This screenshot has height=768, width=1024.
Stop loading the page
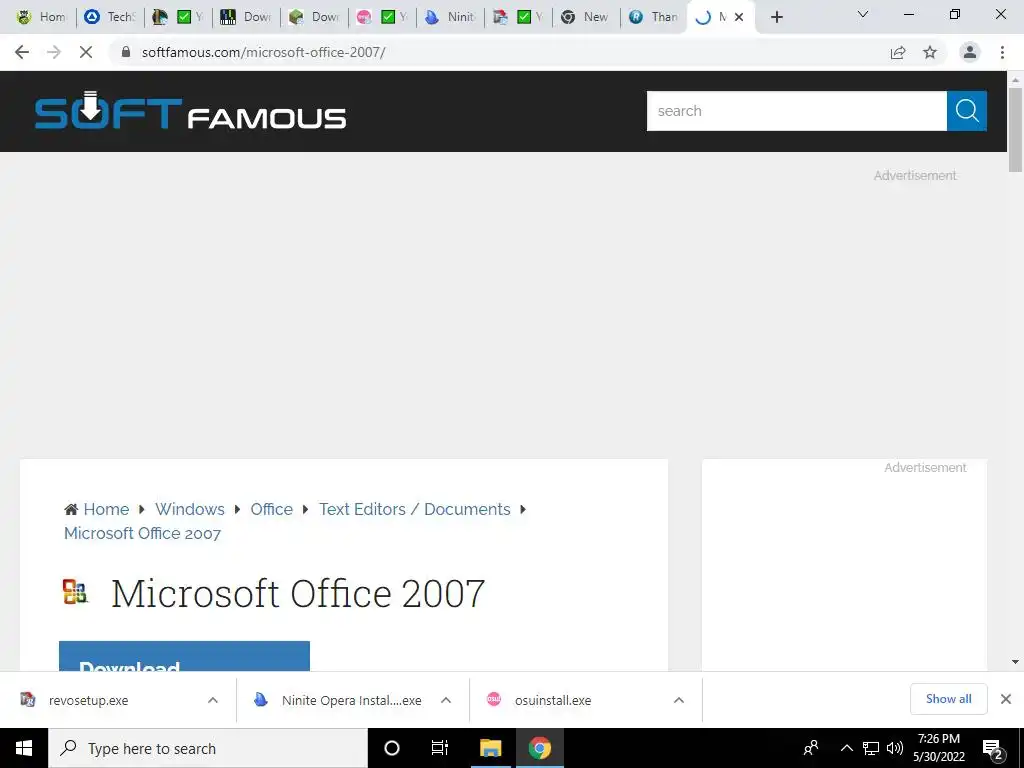click(x=86, y=52)
